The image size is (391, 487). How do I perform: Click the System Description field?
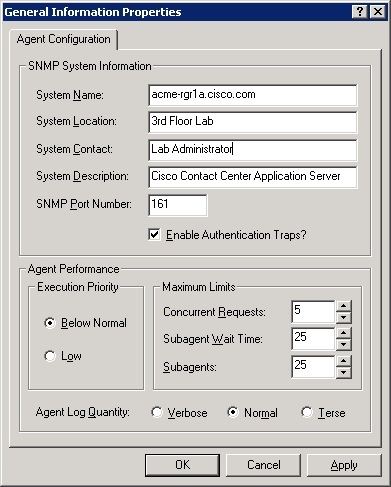tap(253, 177)
